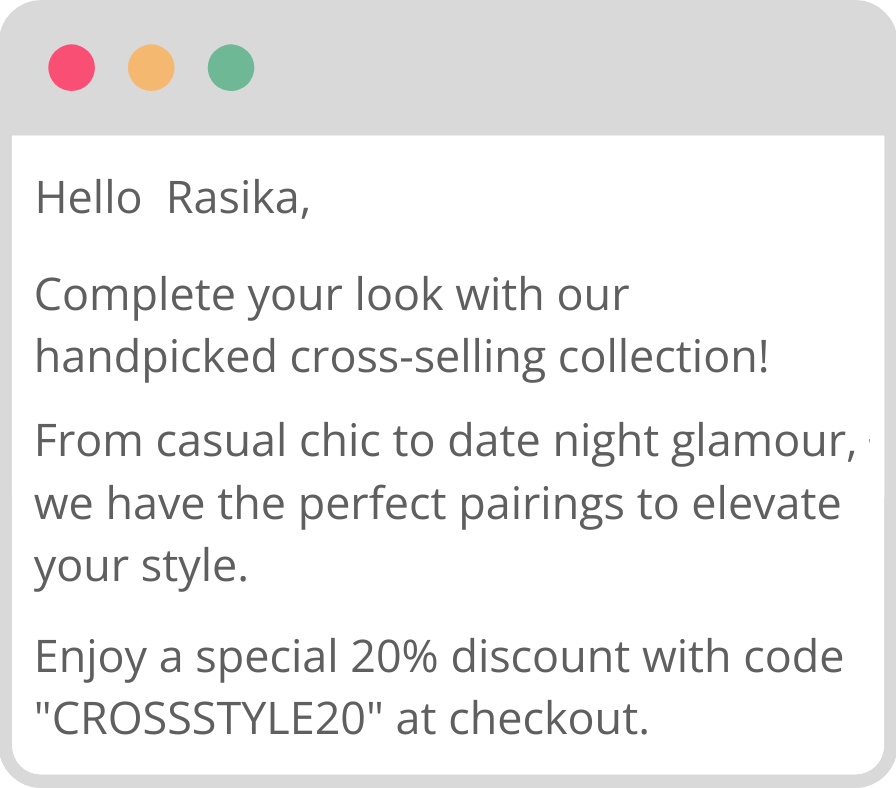Click the green maximize dot
Viewport: 896px width, 788px height.
pyautogui.click(x=231, y=67)
